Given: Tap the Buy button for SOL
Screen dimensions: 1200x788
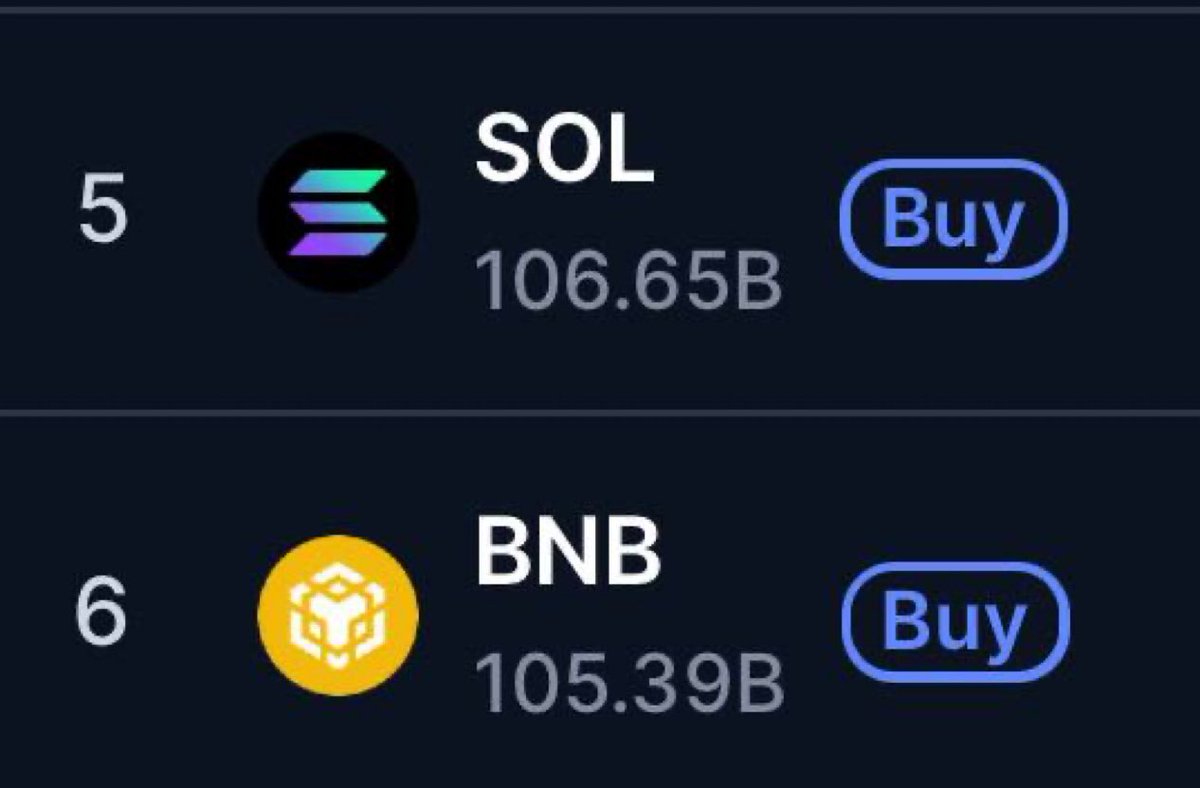Looking at the screenshot, I should tap(953, 219).
